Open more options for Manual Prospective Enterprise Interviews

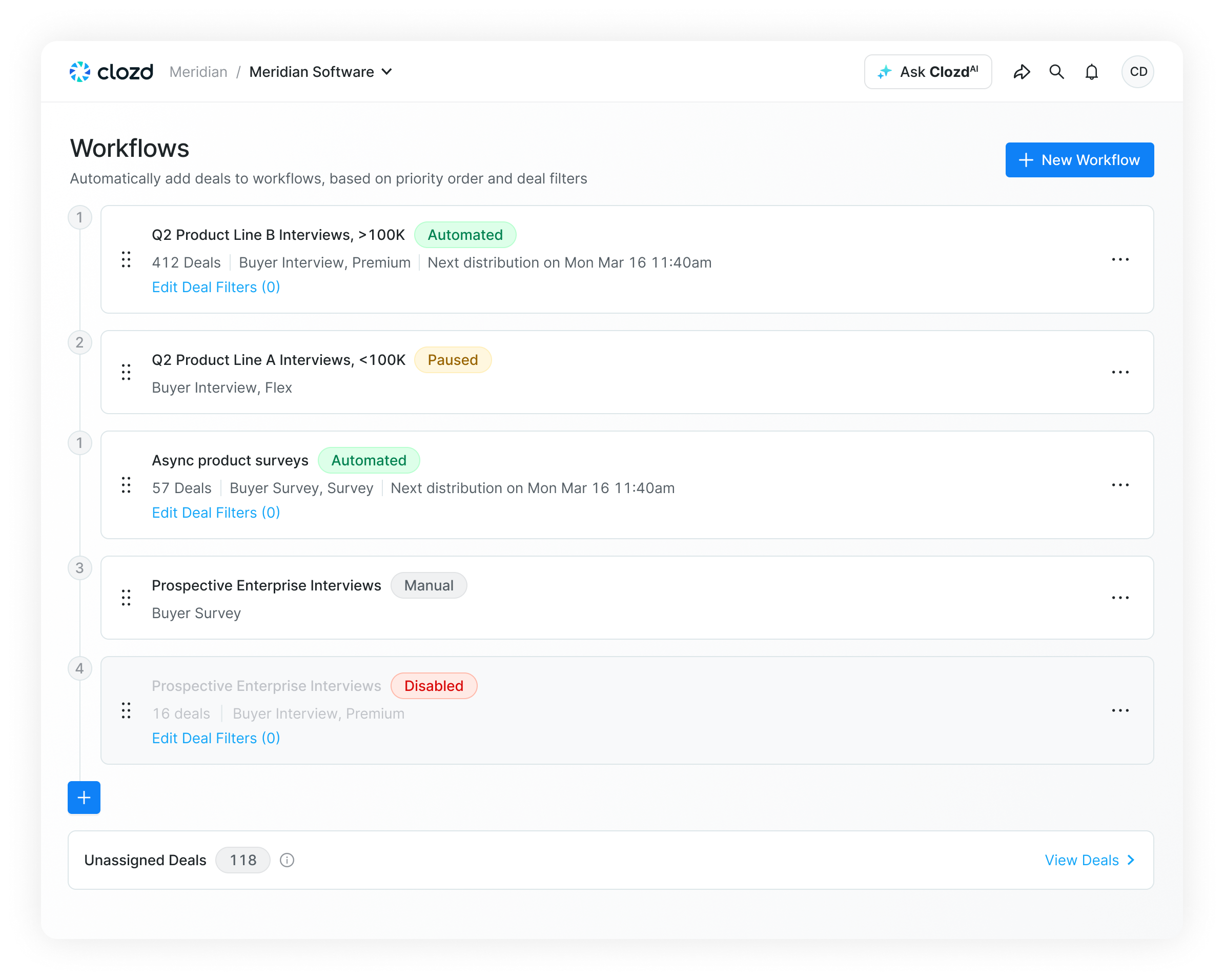[1120, 598]
